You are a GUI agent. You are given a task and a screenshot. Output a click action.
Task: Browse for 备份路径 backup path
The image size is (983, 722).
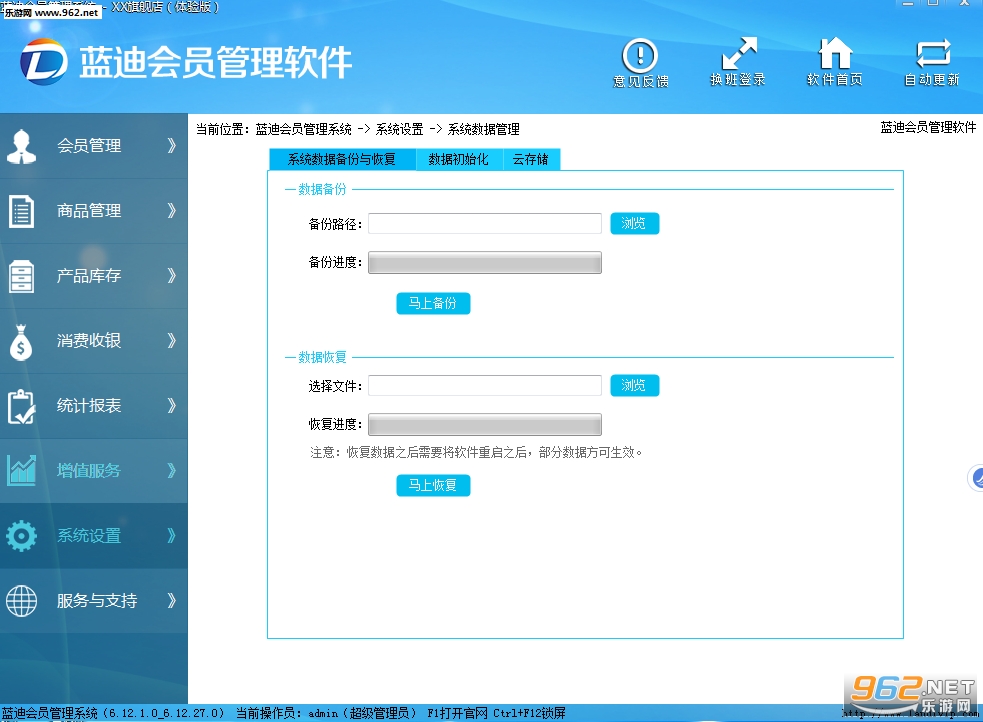click(634, 223)
